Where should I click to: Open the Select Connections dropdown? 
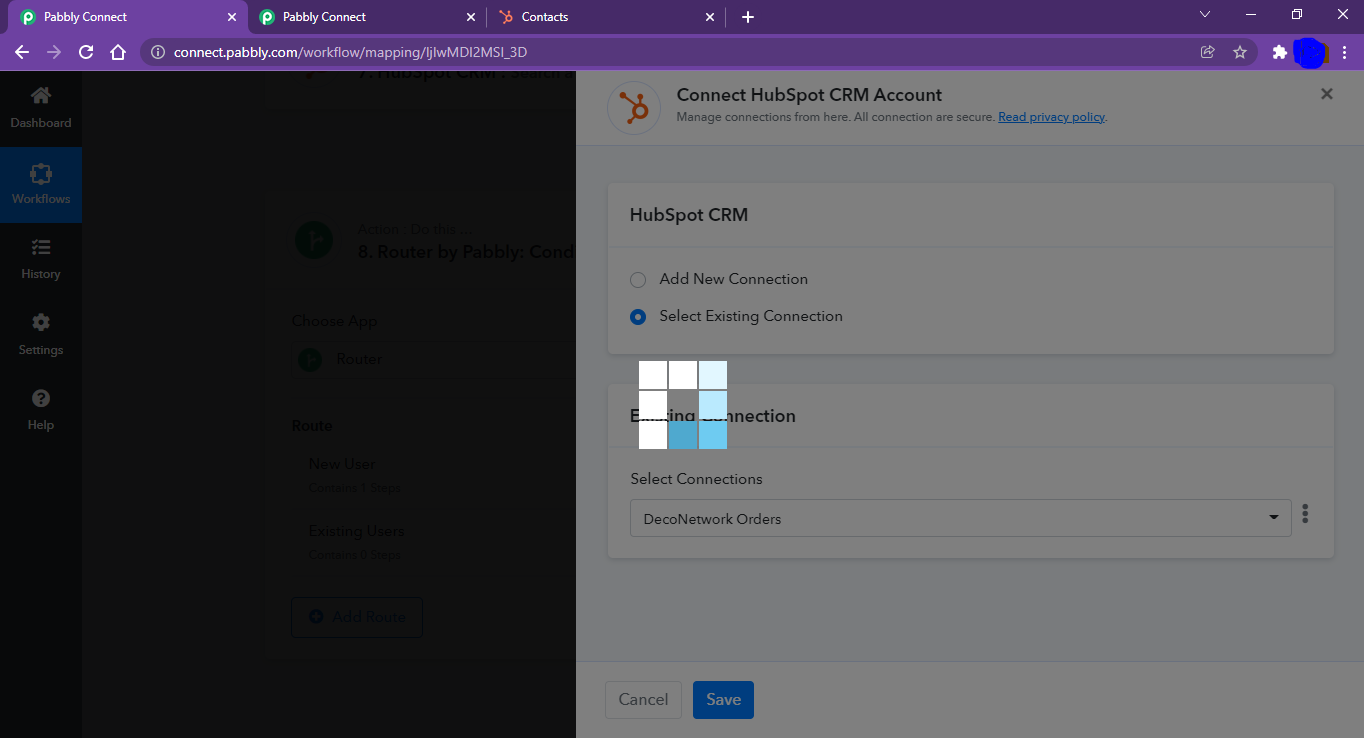pos(960,518)
